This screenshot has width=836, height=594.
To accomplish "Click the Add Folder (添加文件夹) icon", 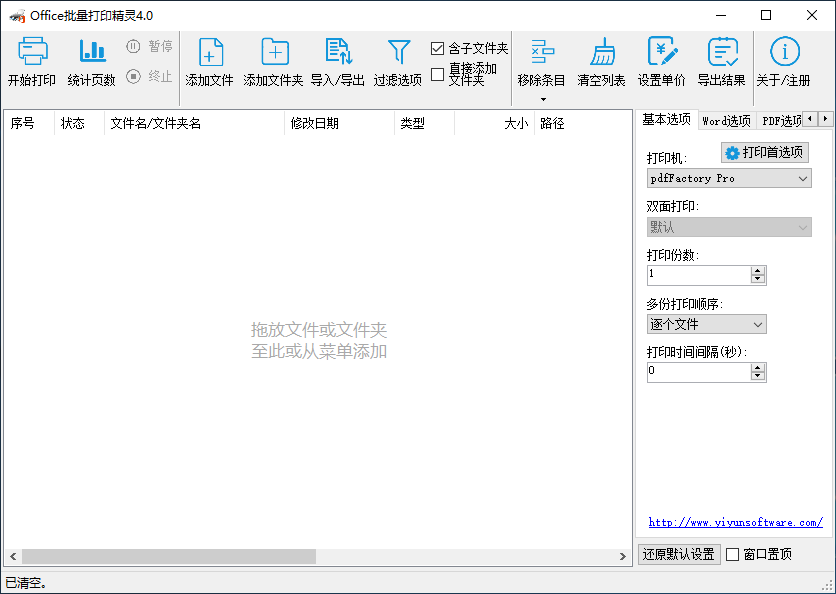I will coord(275,52).
